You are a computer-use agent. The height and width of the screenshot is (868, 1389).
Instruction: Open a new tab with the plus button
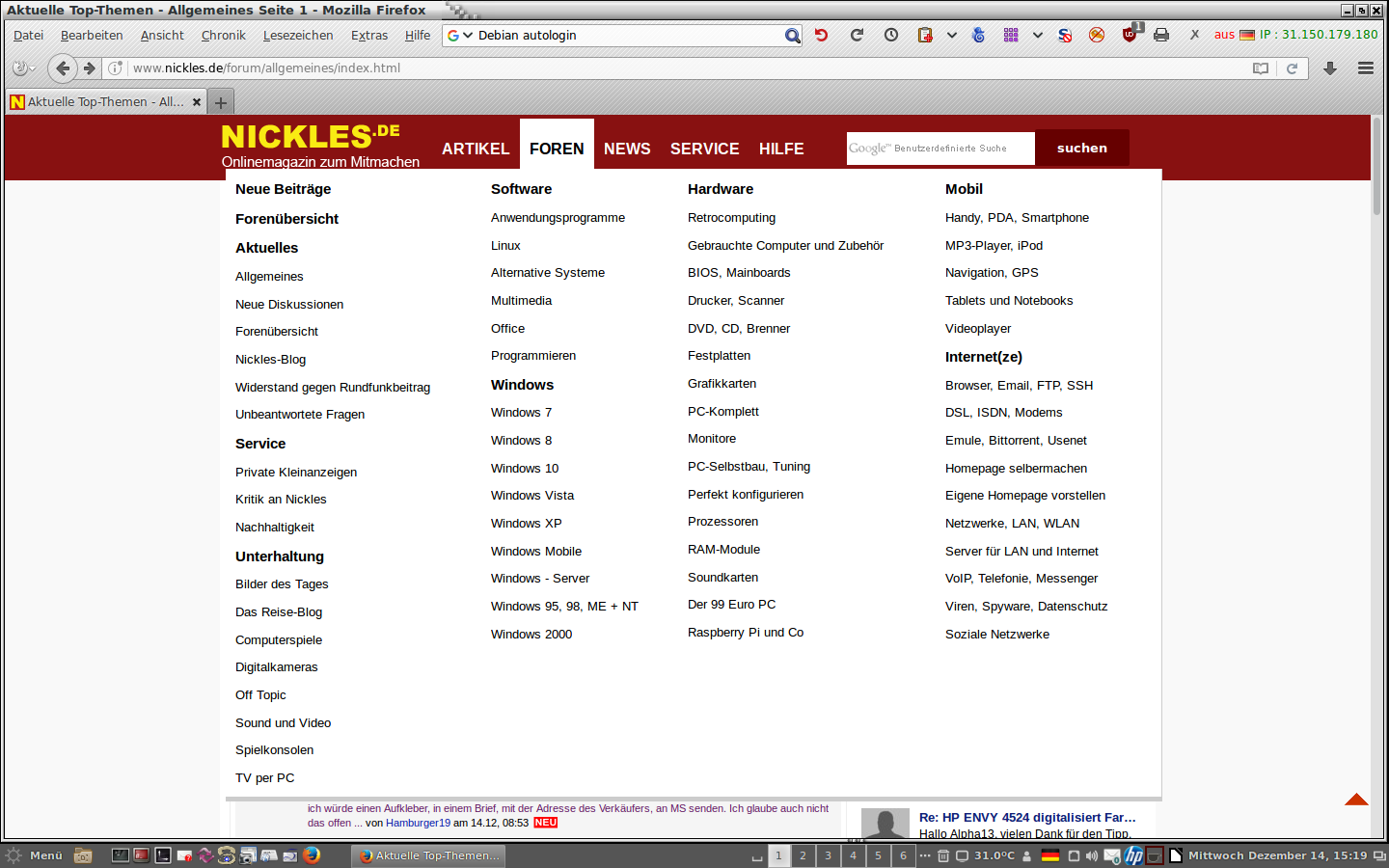(221, 102)
